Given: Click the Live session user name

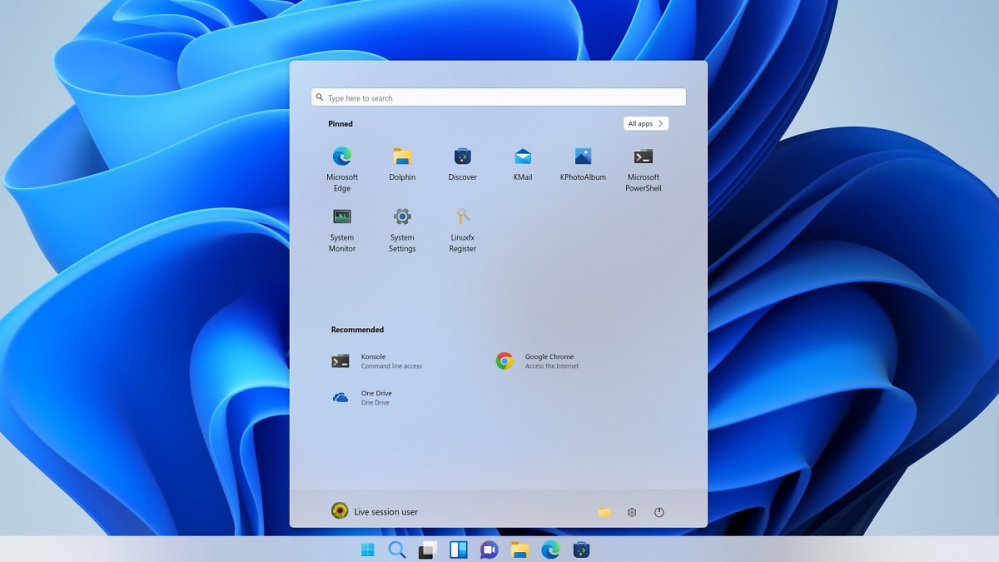Looking at the screenshot, I should pyautogui.click(x=385, y=512).
